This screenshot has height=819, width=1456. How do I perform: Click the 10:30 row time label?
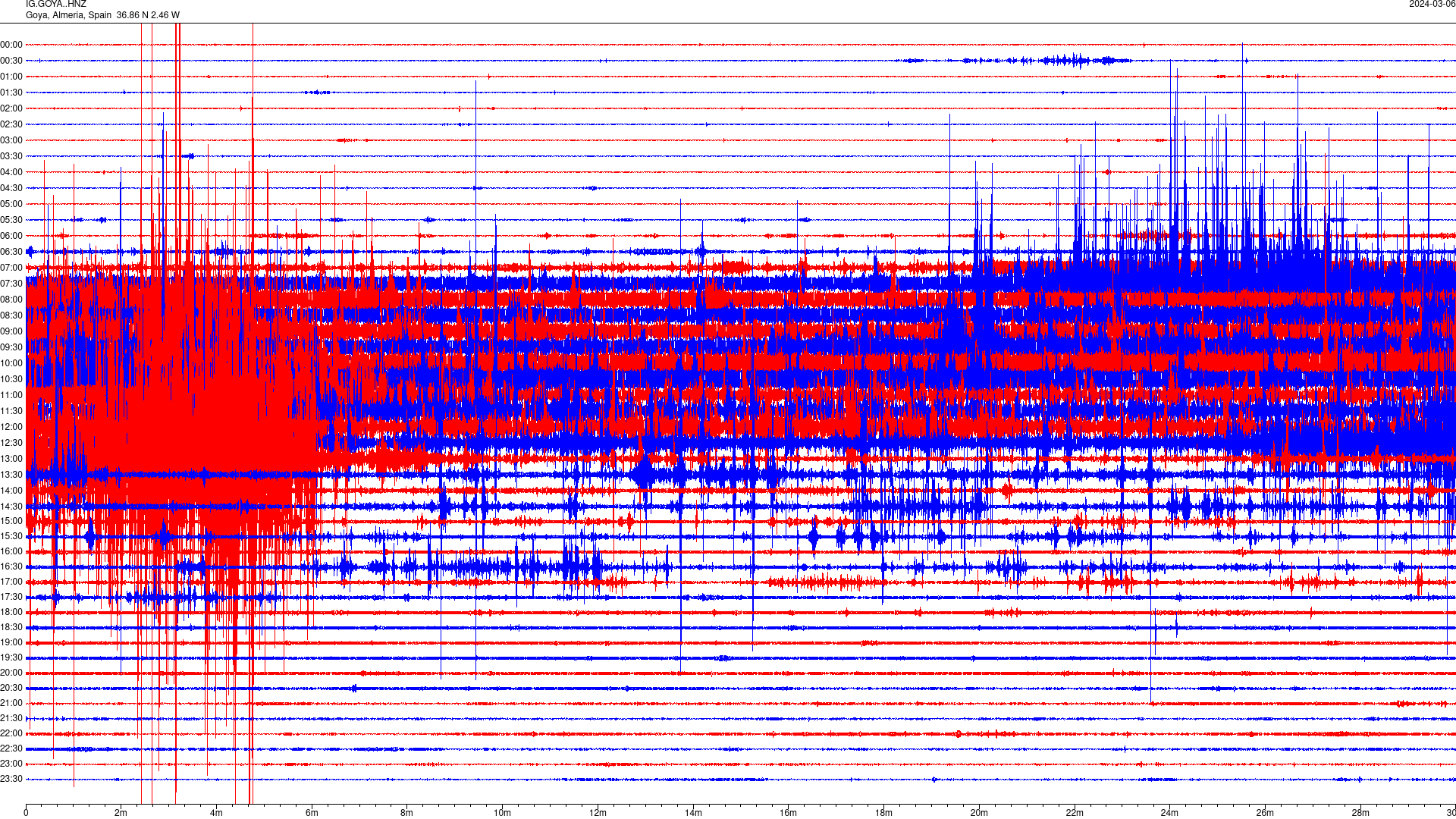click(11, 379)
